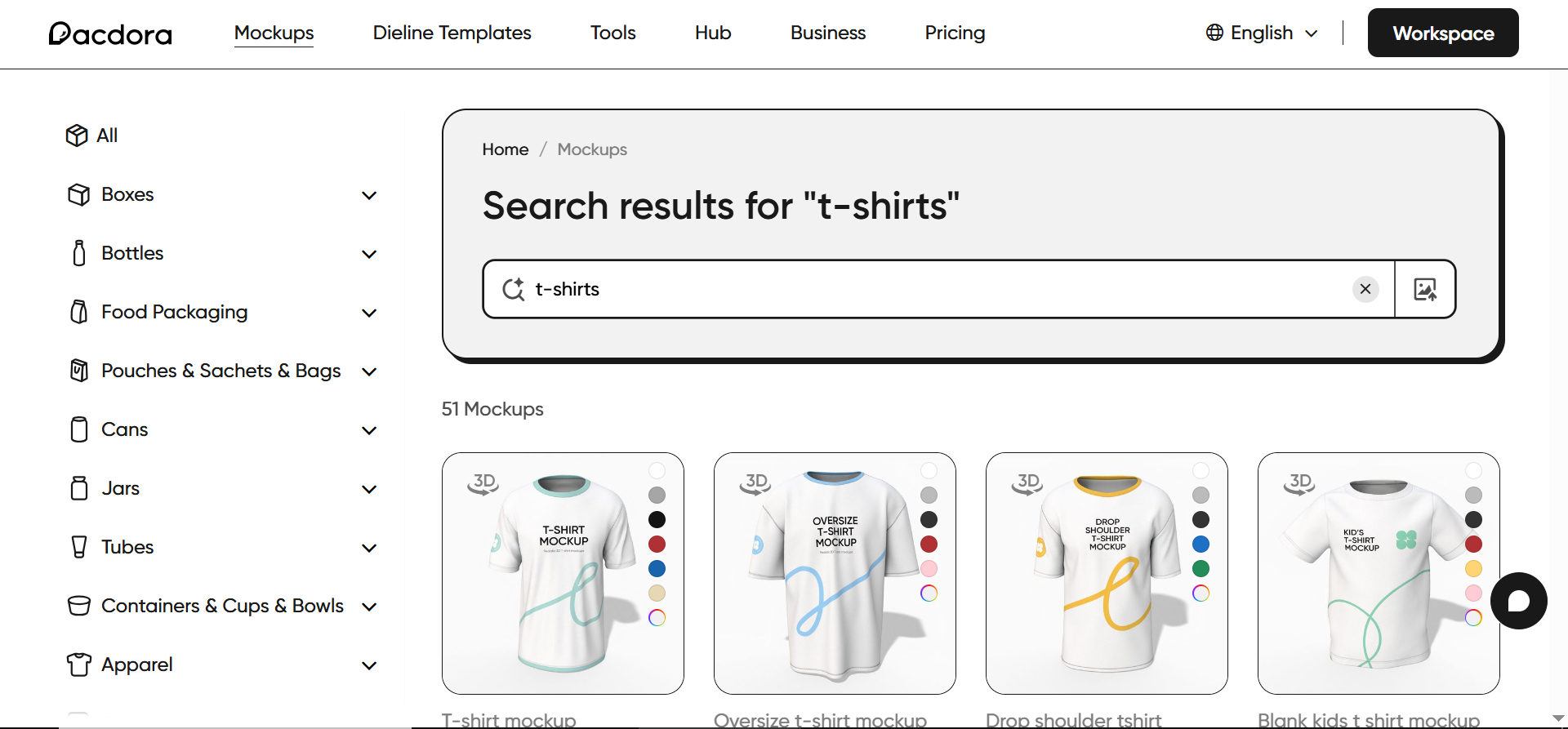Click the image upload search icon
Screen dimensions: 1568x729
click(x=1425, y=289)
